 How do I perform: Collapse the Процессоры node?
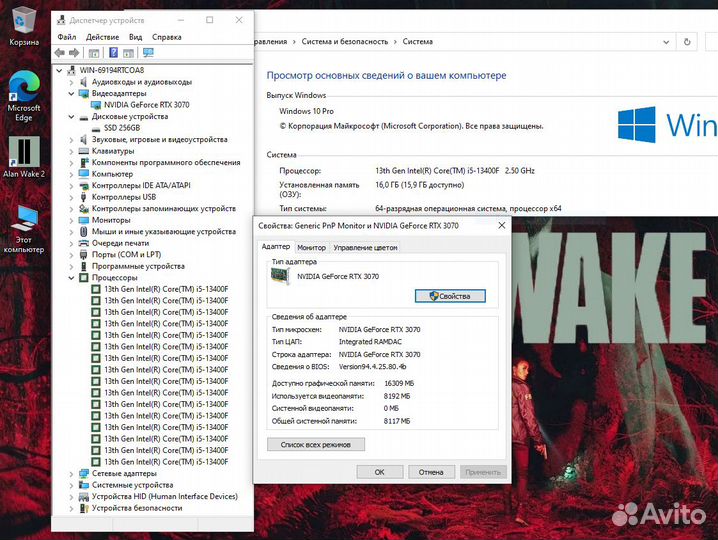[x=71, y=278]
